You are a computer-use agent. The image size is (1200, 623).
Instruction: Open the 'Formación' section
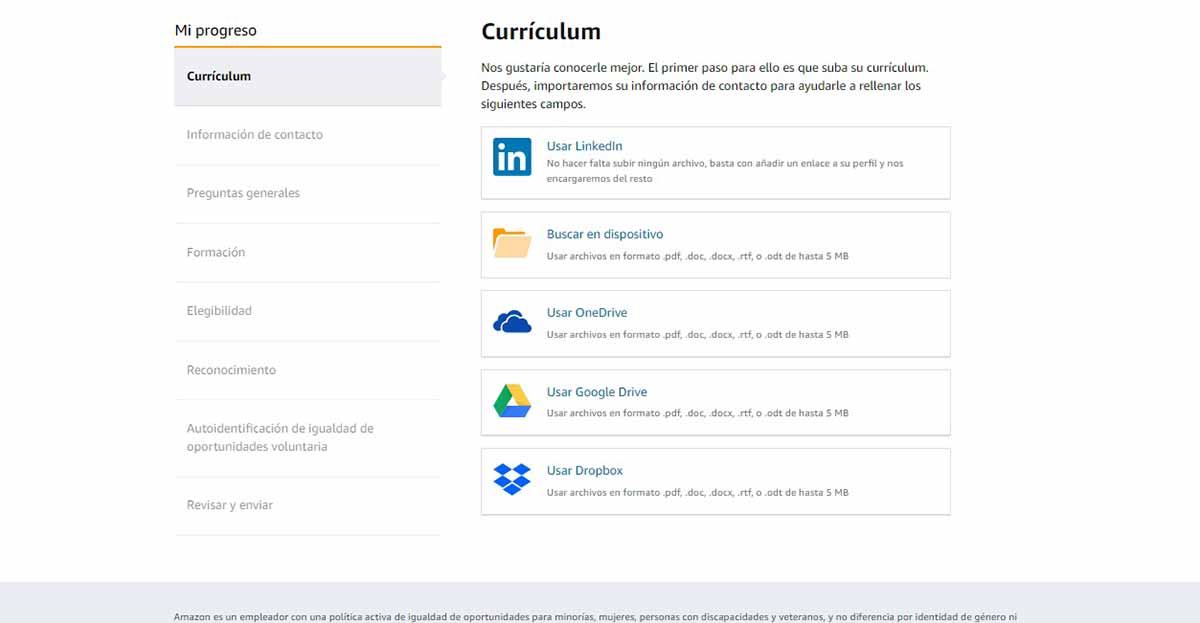click(x=216, y=252)
